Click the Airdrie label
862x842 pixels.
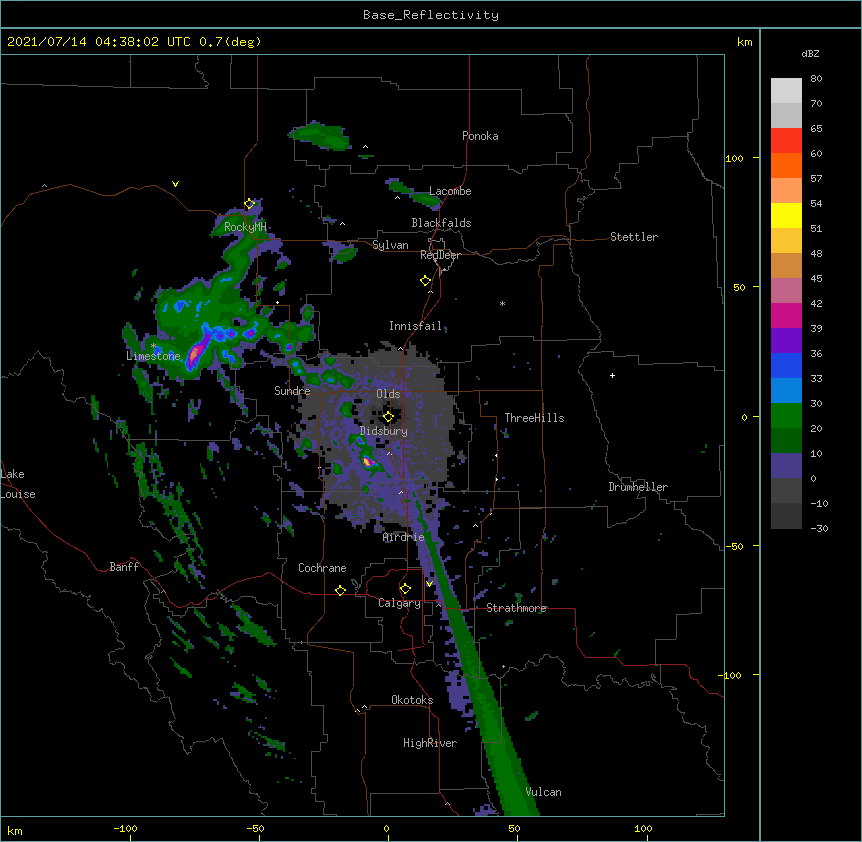tap(404, 537)
